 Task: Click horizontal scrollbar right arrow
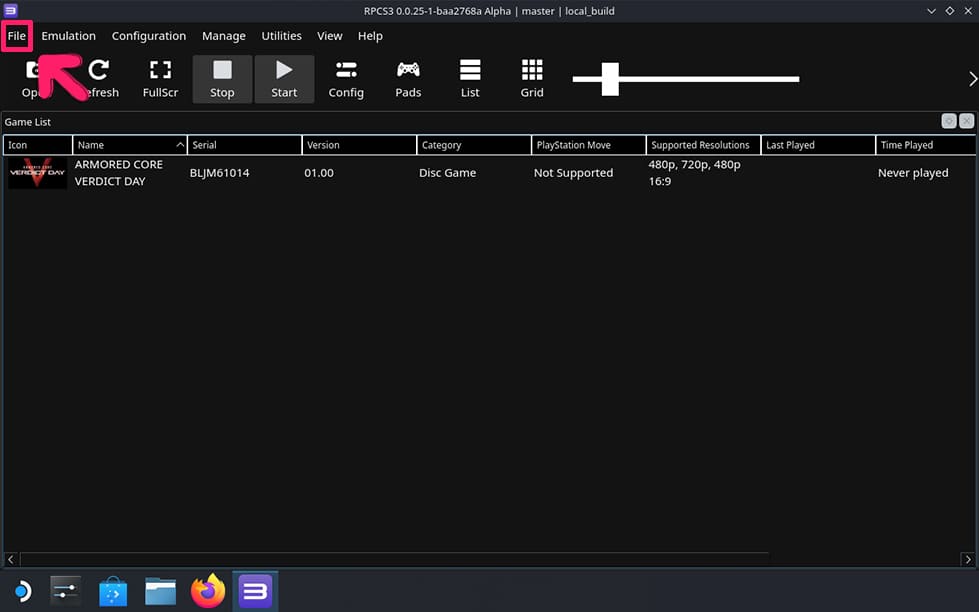click(x=968, y=560)
